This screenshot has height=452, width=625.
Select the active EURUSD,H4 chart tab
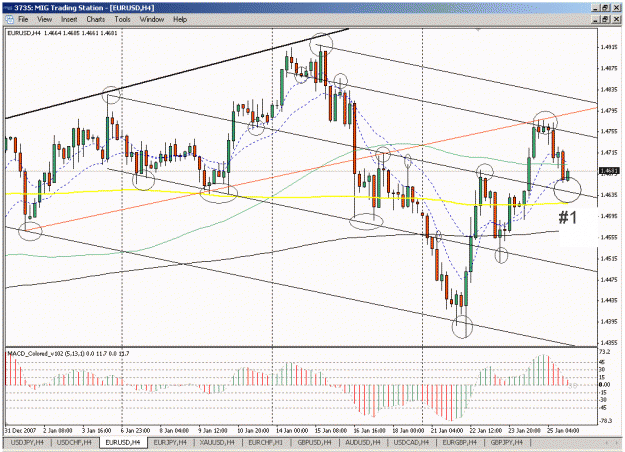[123, 442]
